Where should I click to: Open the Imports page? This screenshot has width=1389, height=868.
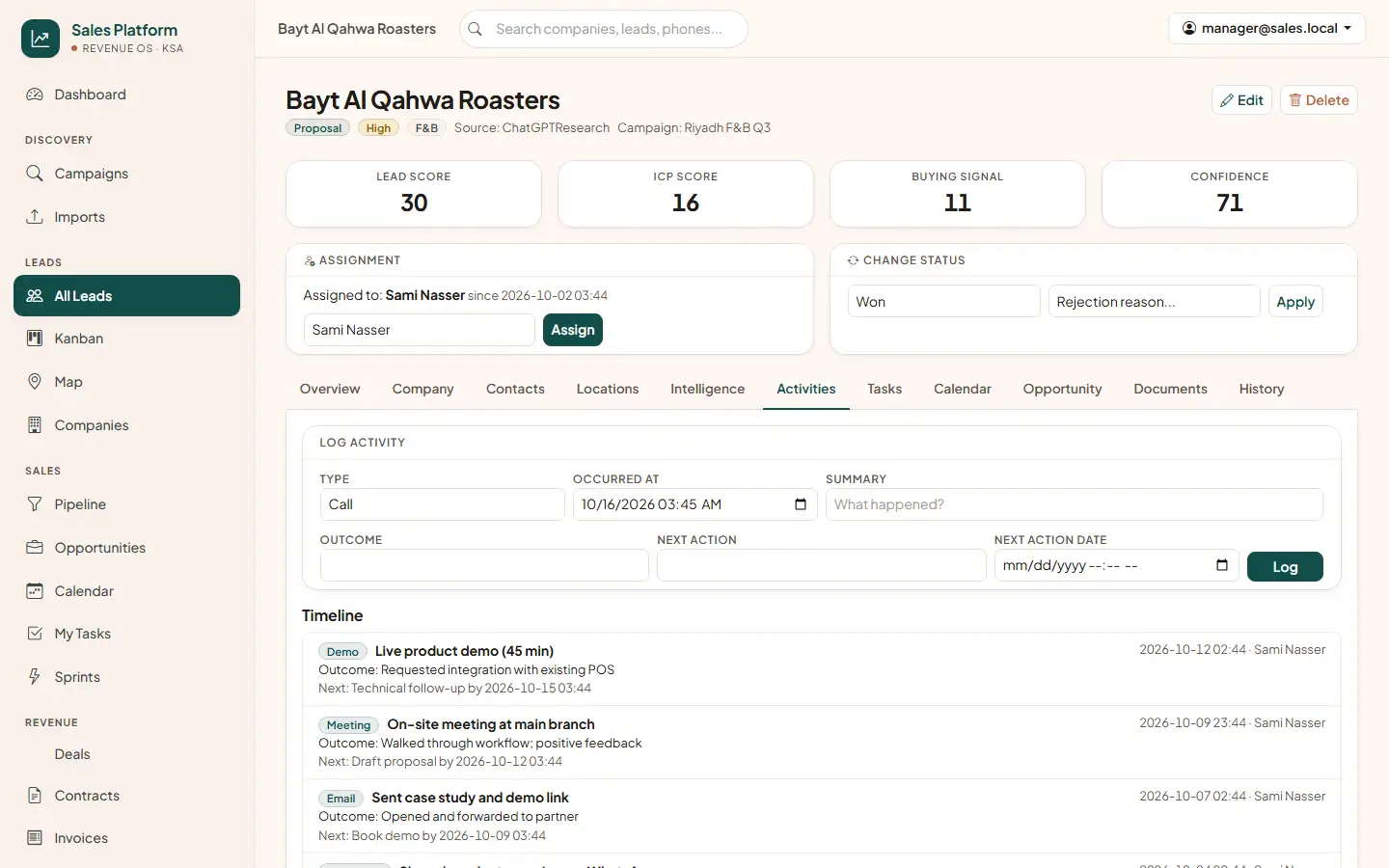pyautogui.click(x=126, y=217)
